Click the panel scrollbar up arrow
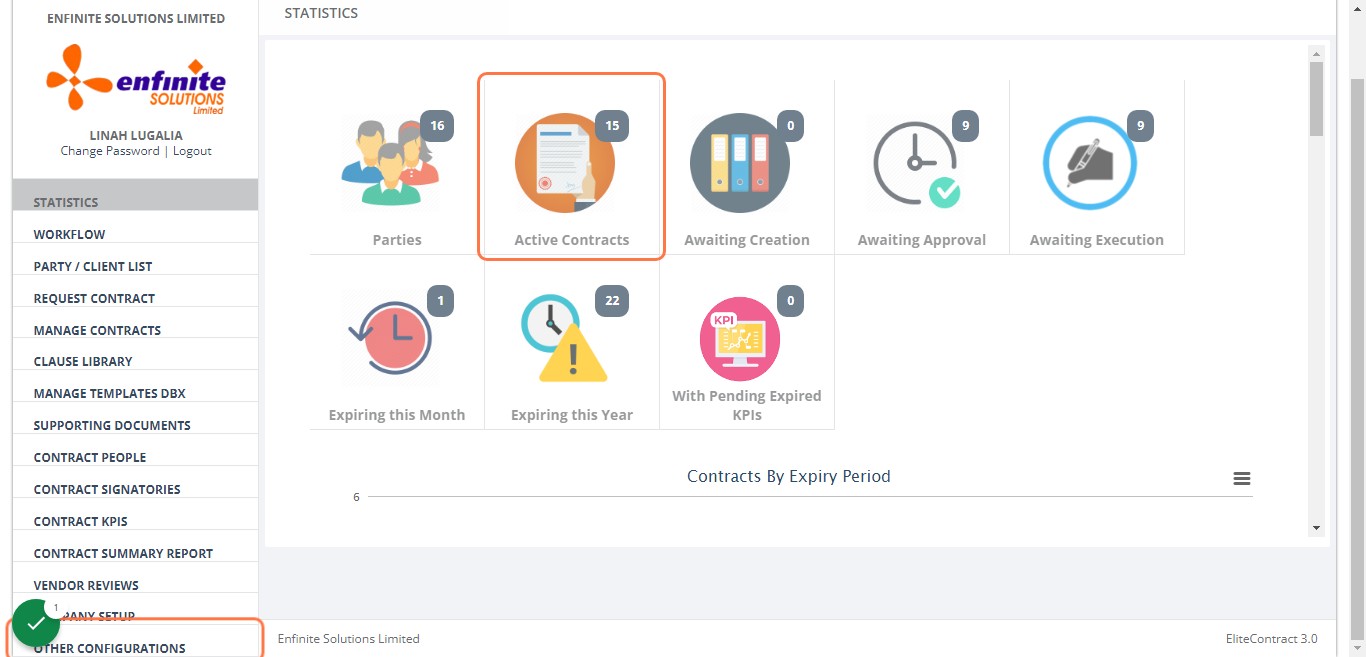1366x657 pixels. point(1316,54)
